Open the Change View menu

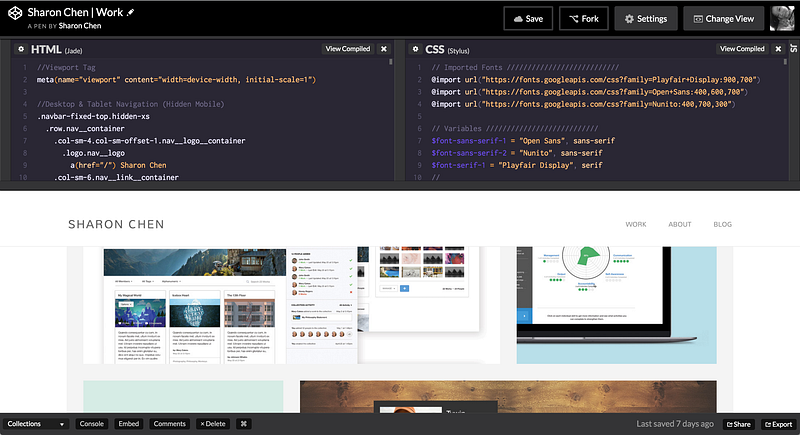723,19
